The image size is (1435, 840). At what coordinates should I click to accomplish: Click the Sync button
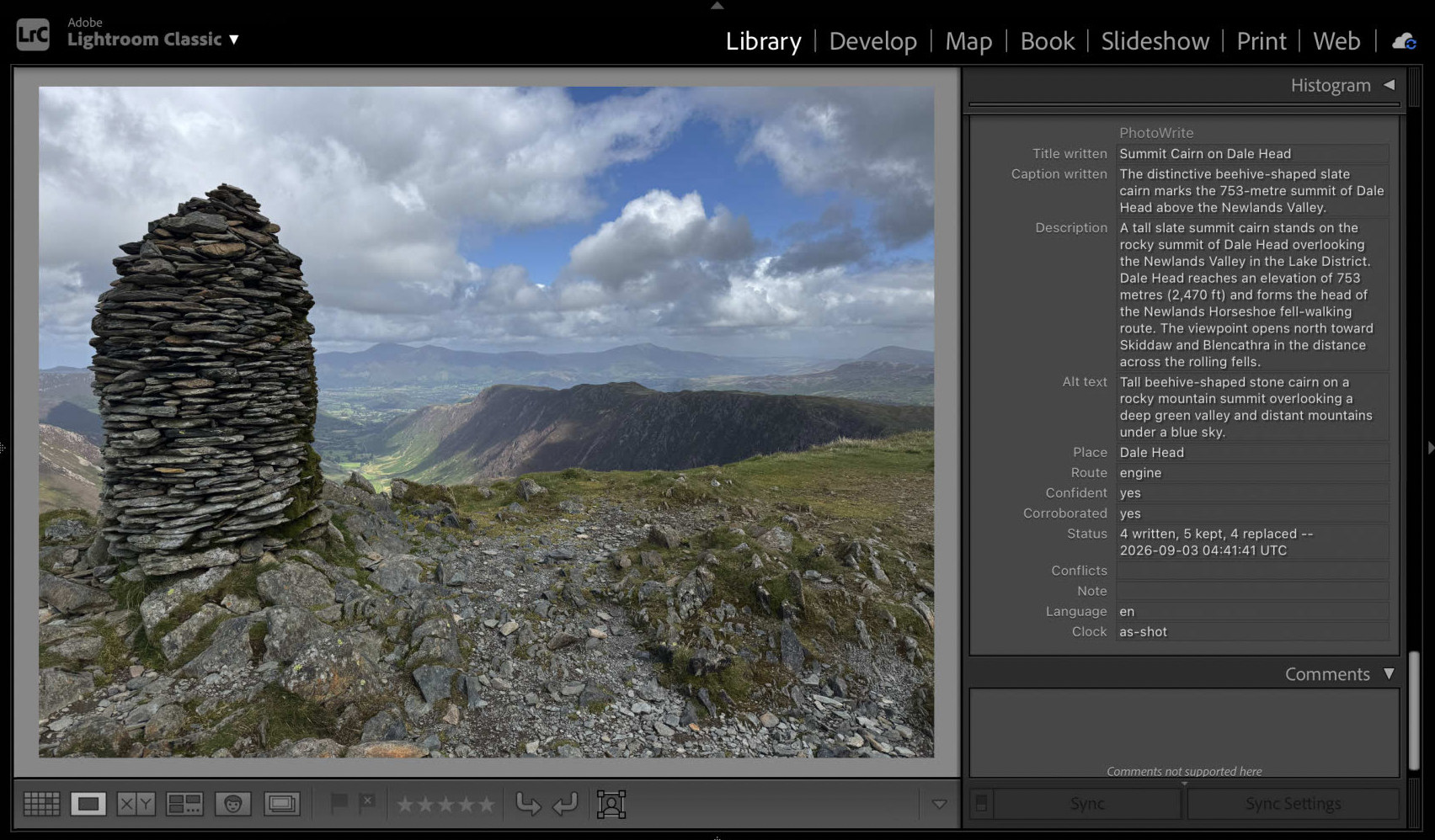coord(1087,804)
